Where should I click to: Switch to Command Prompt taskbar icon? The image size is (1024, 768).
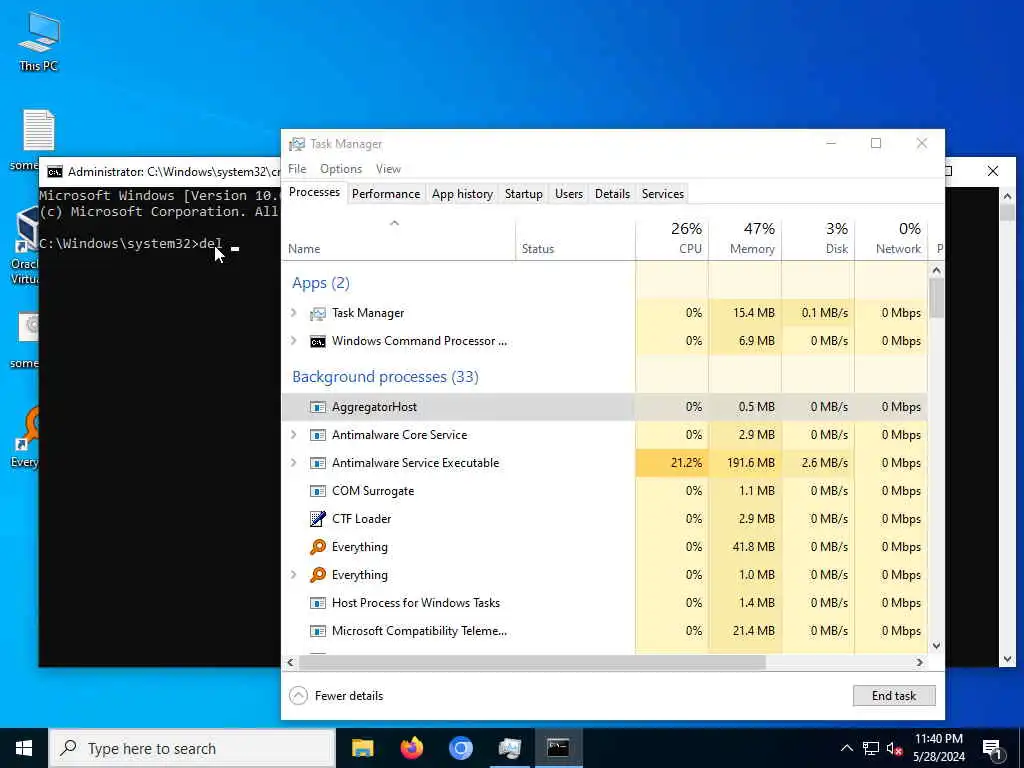coord(558,748)
